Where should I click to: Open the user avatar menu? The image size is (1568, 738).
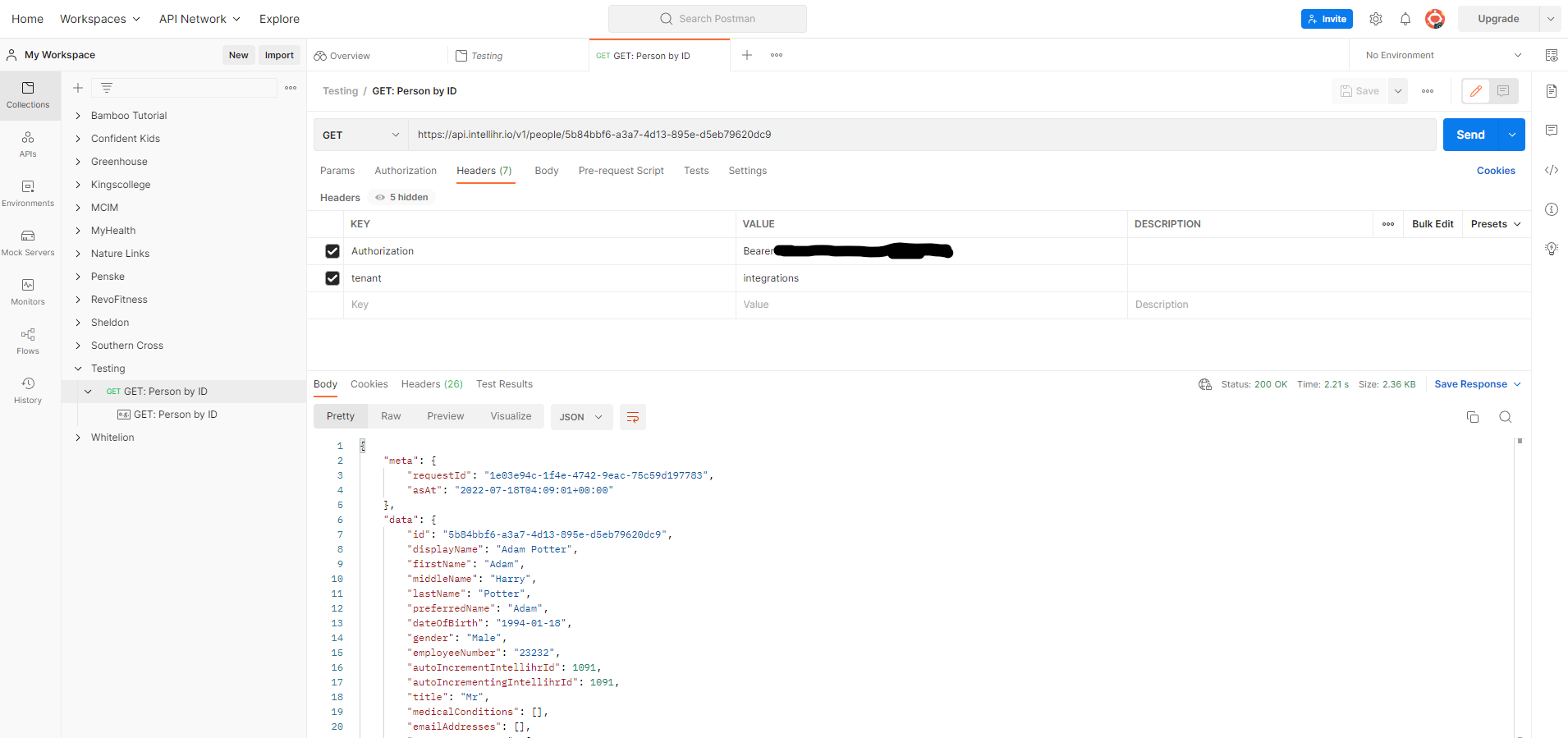click(1435, 19)
